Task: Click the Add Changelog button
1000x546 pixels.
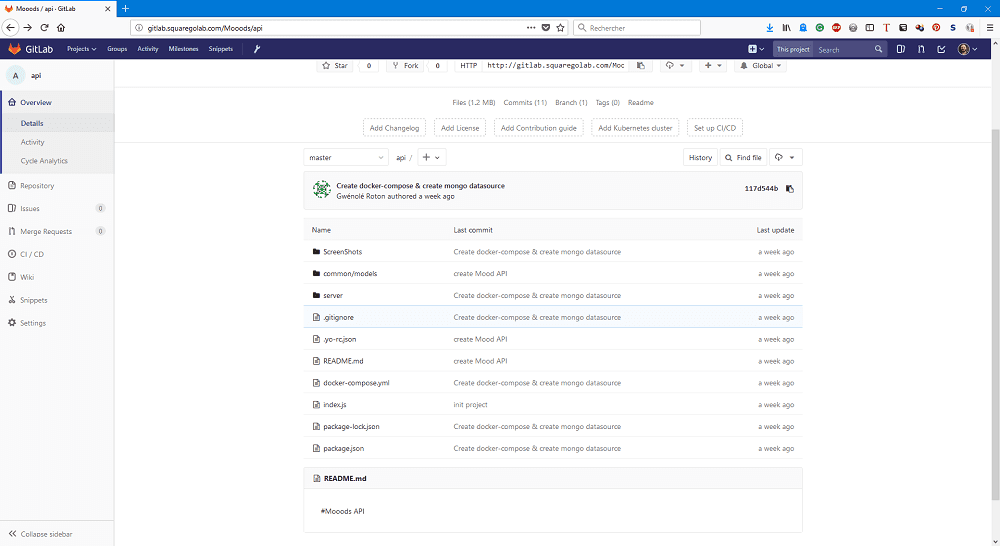Action: (394, 128)
